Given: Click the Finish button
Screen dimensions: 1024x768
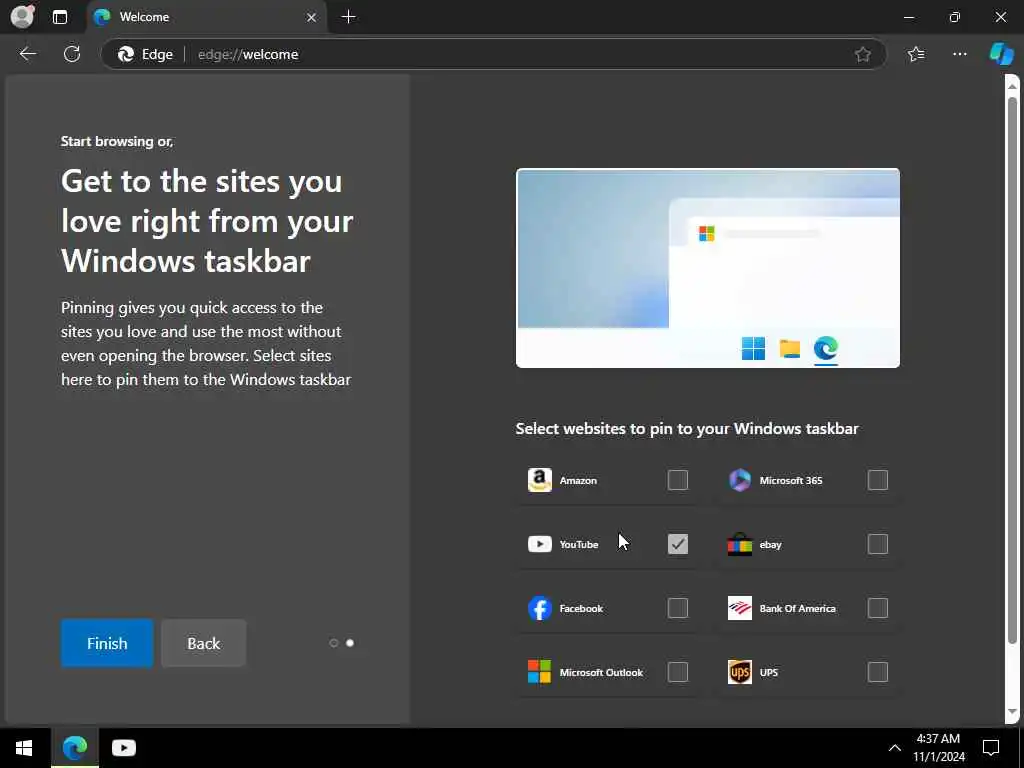Looking at the screenshot, I should (x=107, y=643).
